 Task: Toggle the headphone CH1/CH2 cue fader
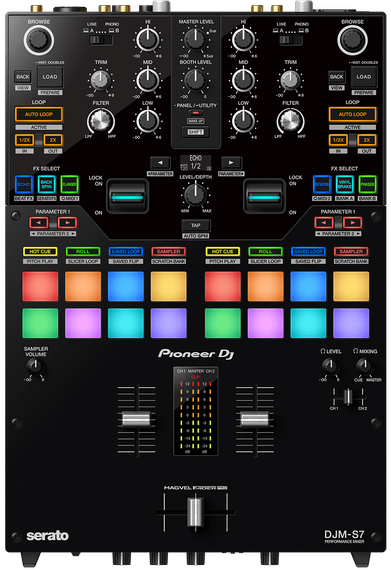click(x=348, y=396)
